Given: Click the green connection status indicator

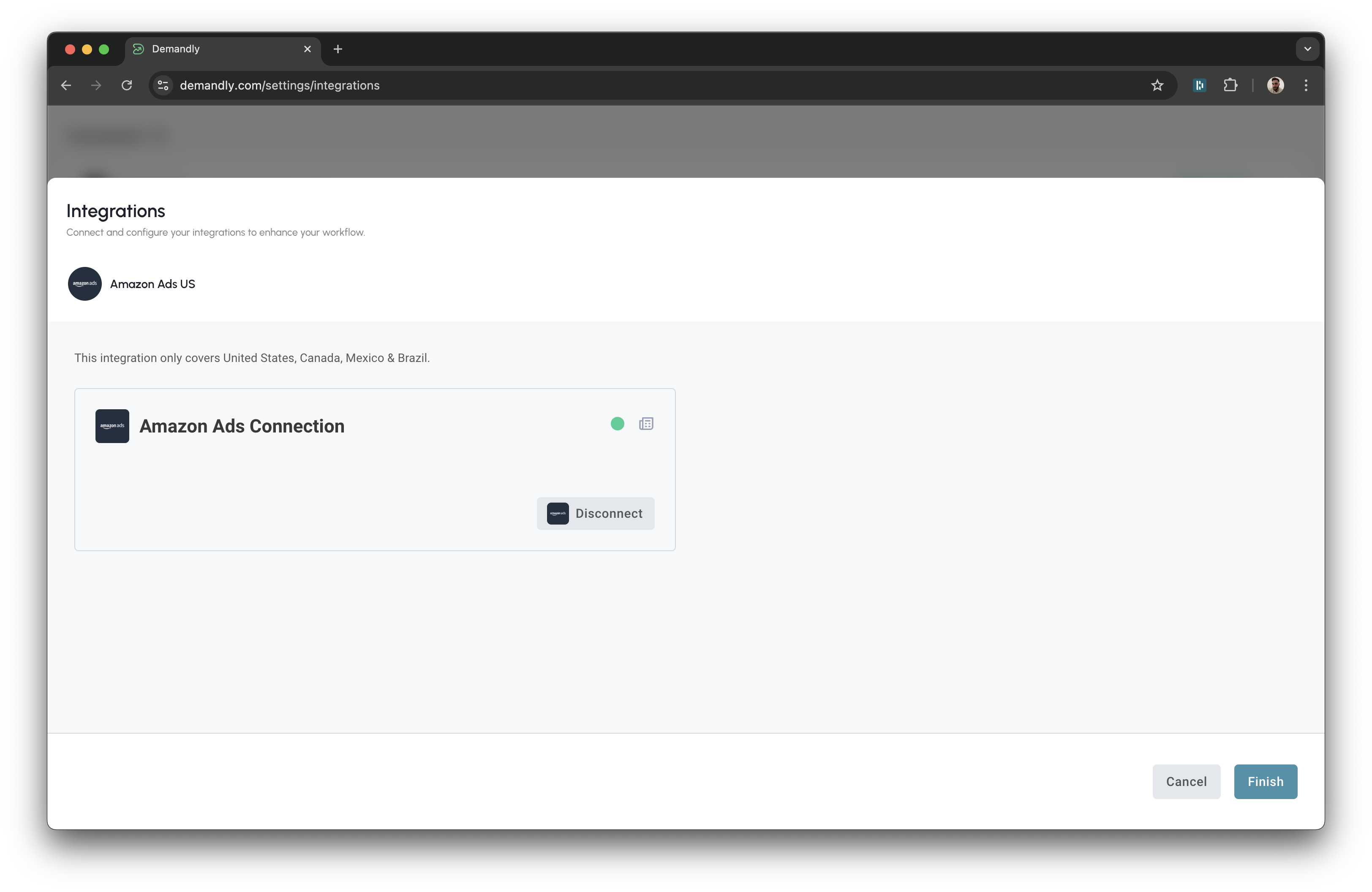Looking at the screenshot, I should [617, 424].
